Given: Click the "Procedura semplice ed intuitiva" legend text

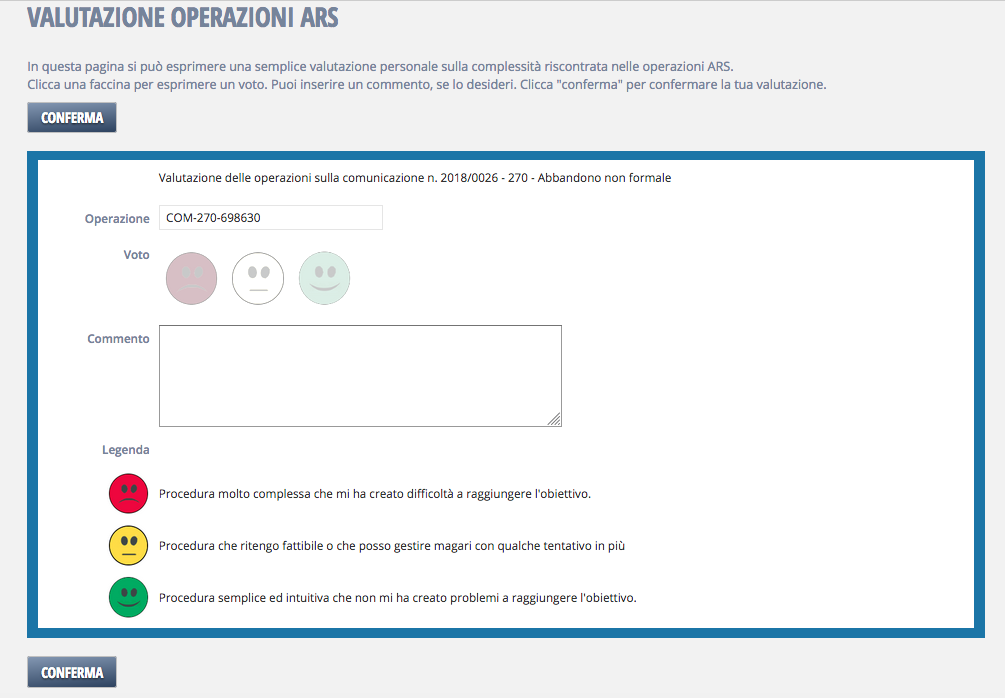Looking at the screenshot, I should pyautogui.click(x=397, y=598).
